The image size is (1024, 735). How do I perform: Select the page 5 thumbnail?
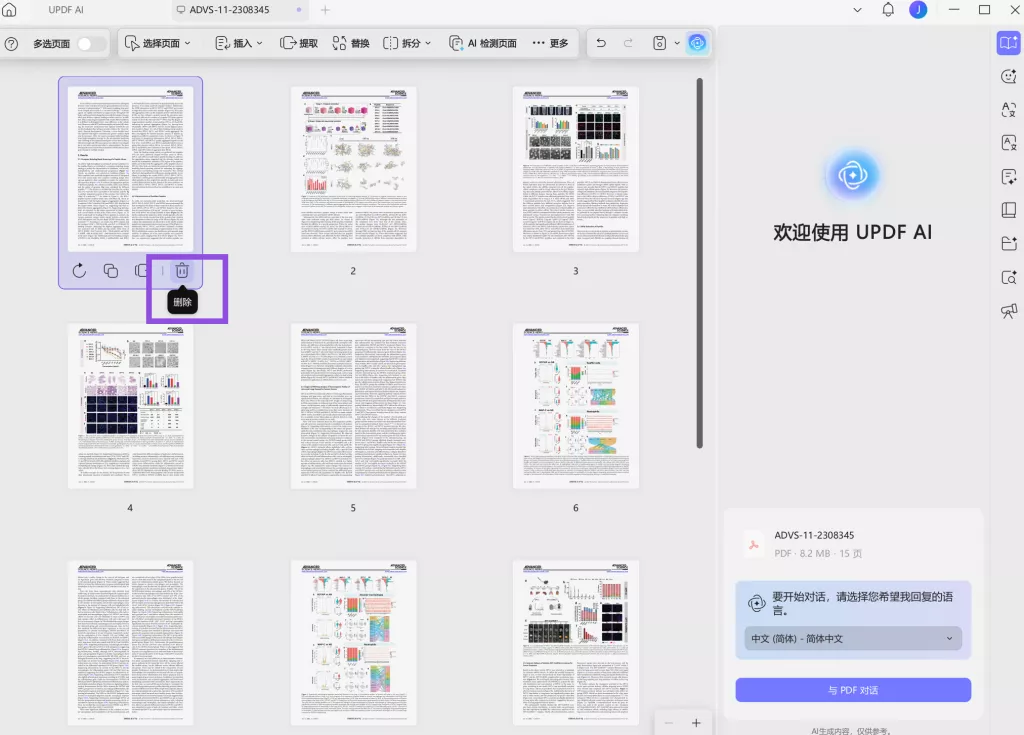point(353,405)
